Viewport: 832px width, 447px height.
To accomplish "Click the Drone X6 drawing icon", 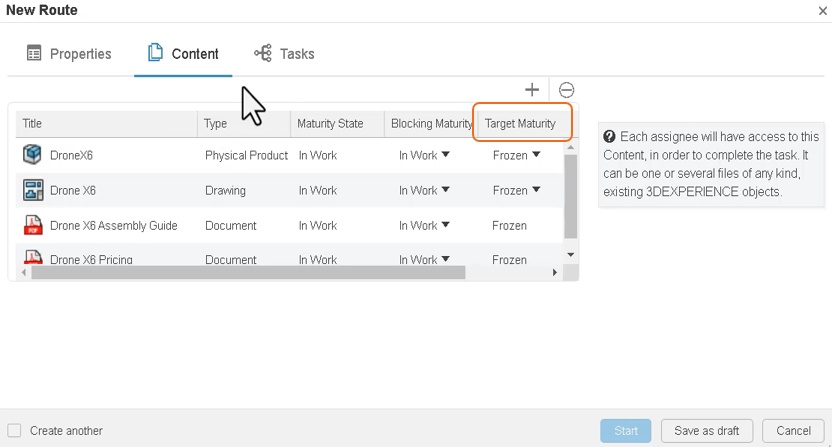I will point(33,190).
